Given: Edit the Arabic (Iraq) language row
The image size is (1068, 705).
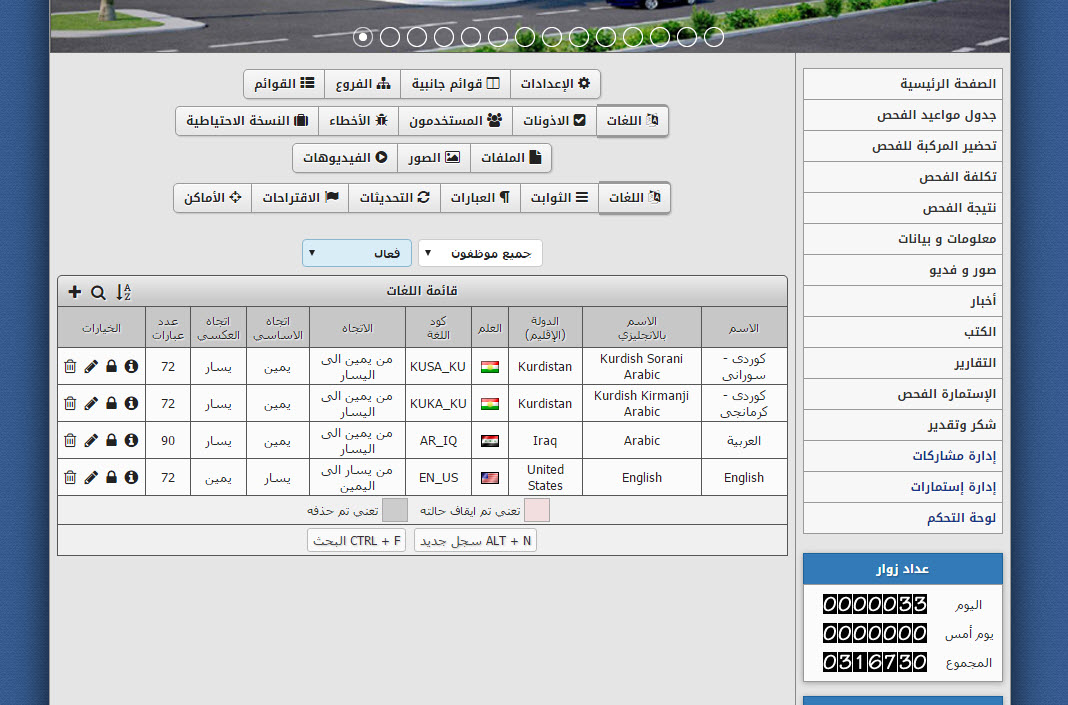Looking at the screenshot, I should [x=91, y=441].
